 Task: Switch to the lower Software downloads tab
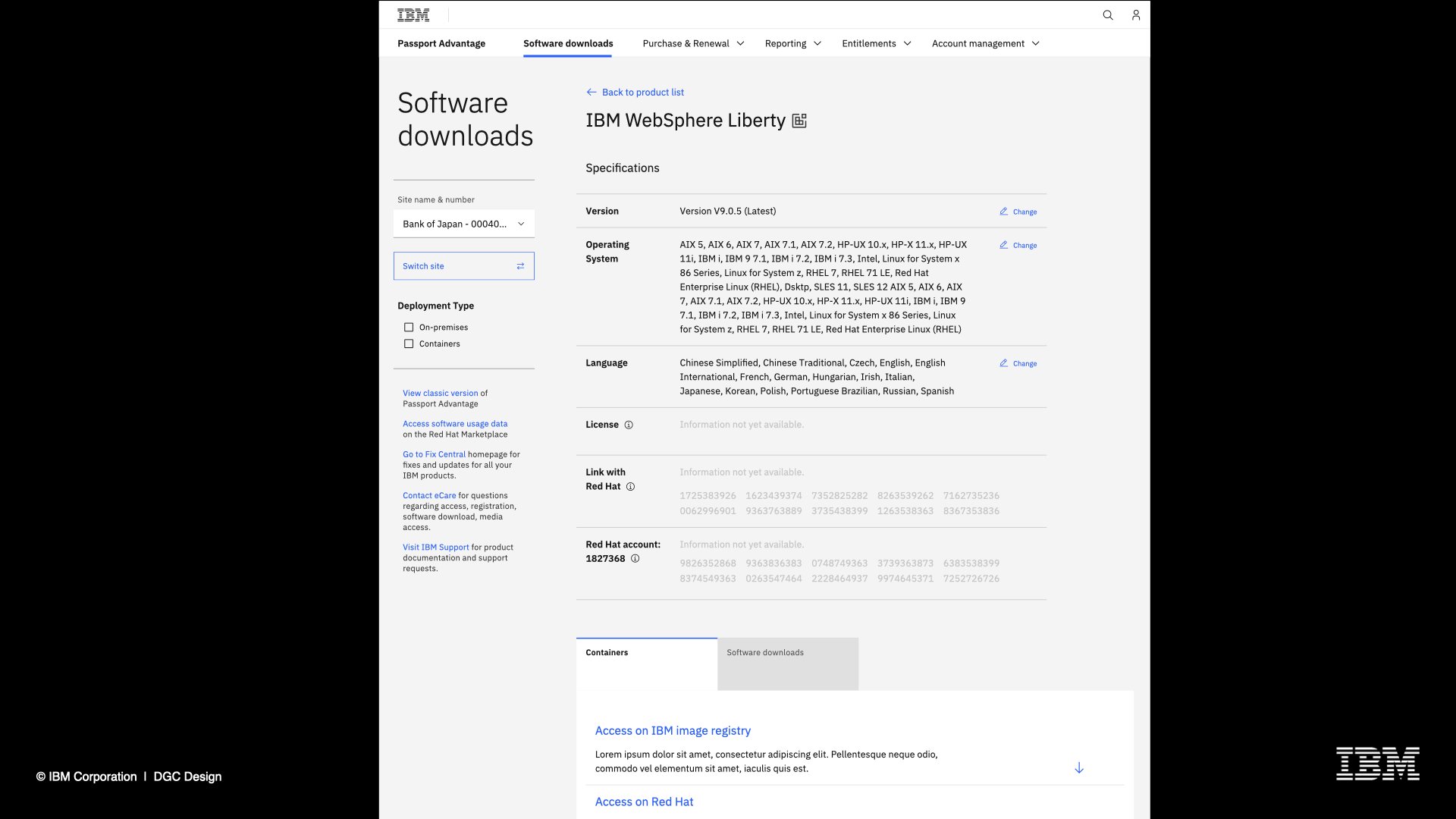[x=788, y=664]
